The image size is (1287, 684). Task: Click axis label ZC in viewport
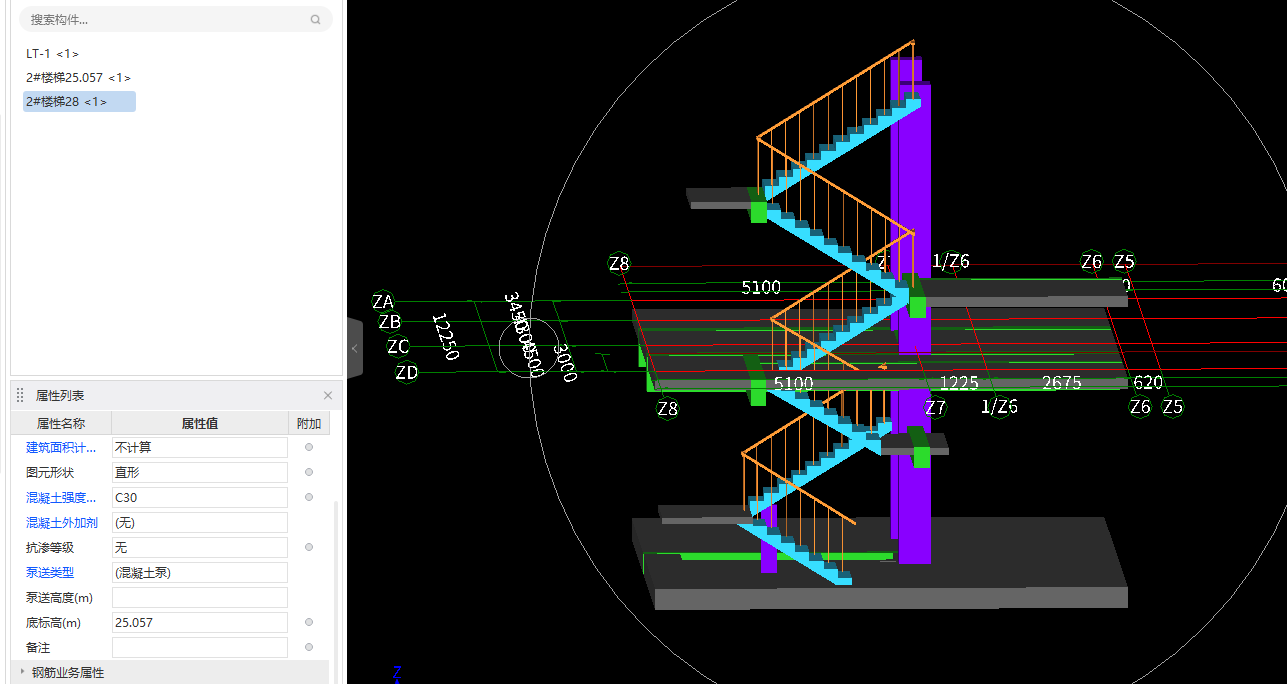pos(398,347)
